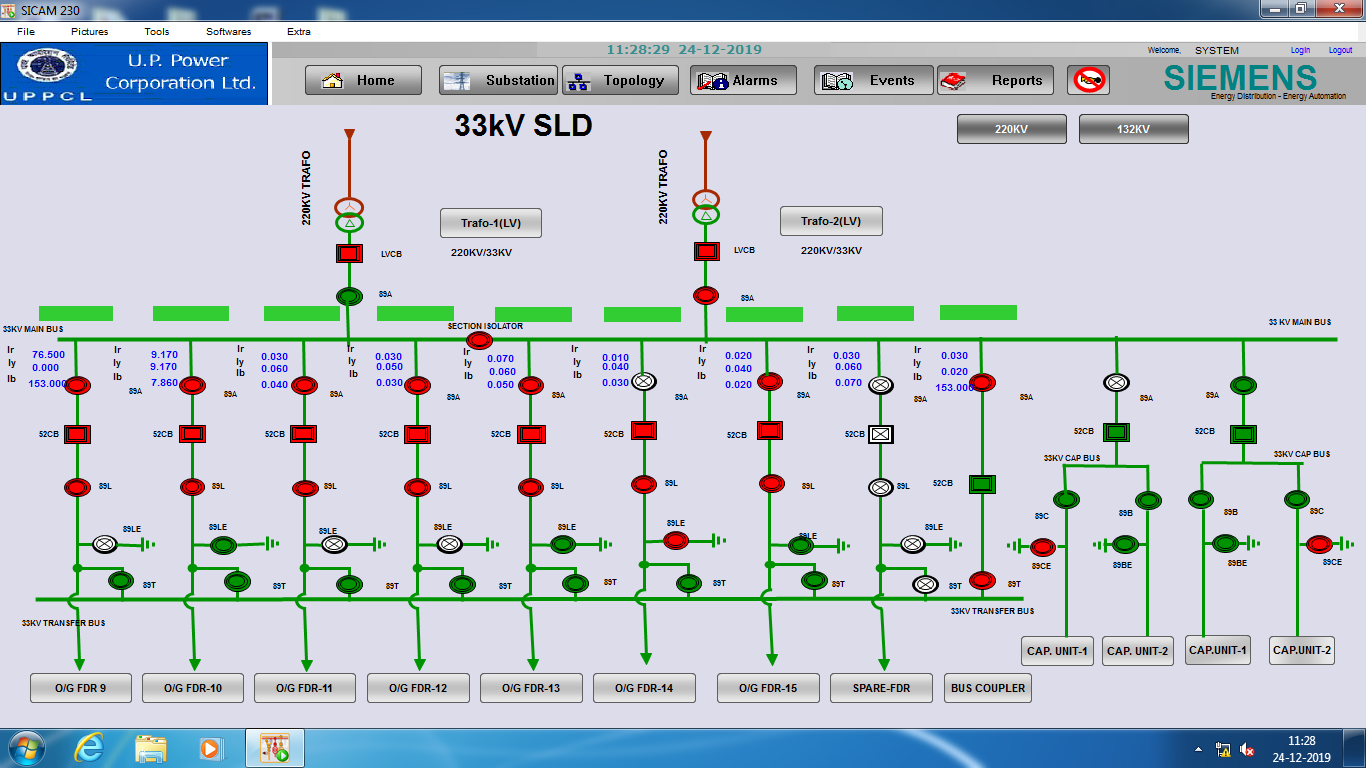1366x768 pixels.
Task: Select the Trafo-2 LVCB breaker symbol
Action: click(706, 251)
